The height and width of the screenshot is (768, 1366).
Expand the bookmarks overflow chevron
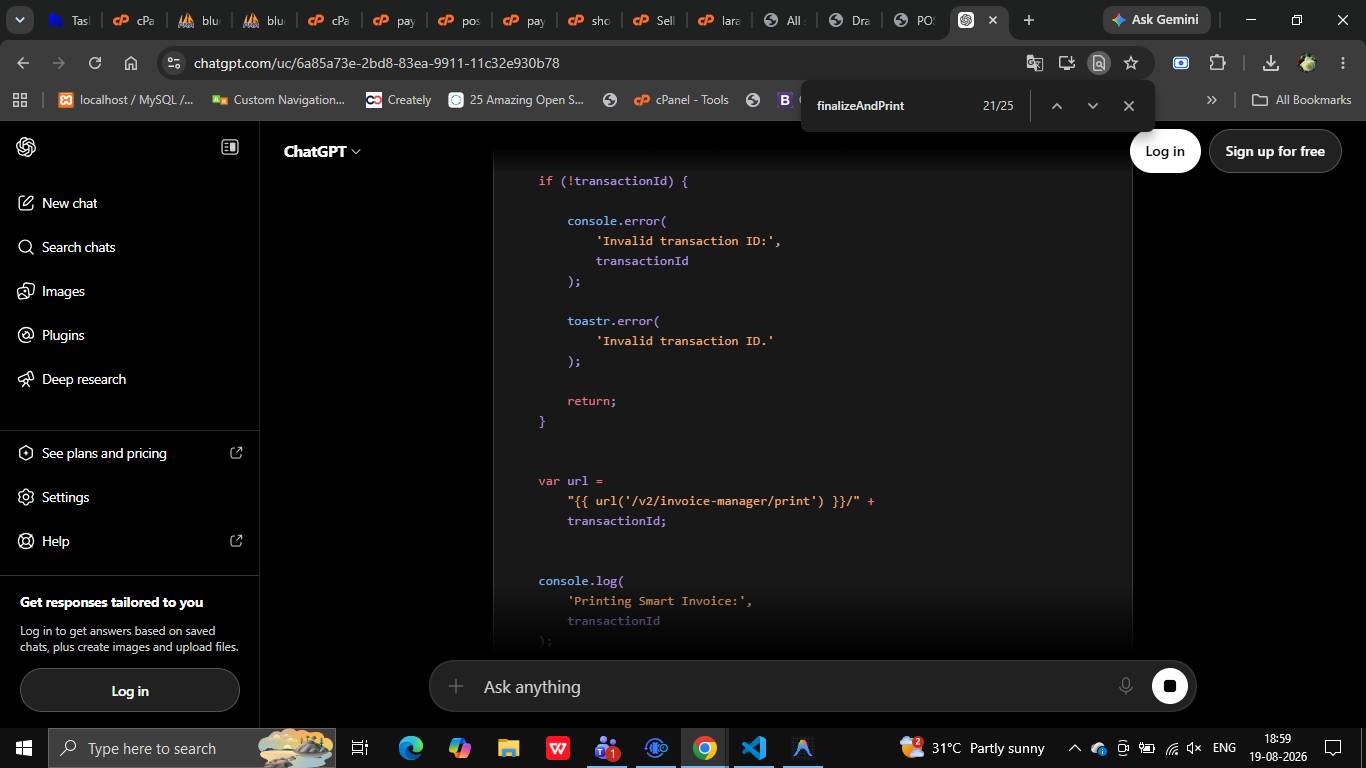click(x=1212, y=100)
